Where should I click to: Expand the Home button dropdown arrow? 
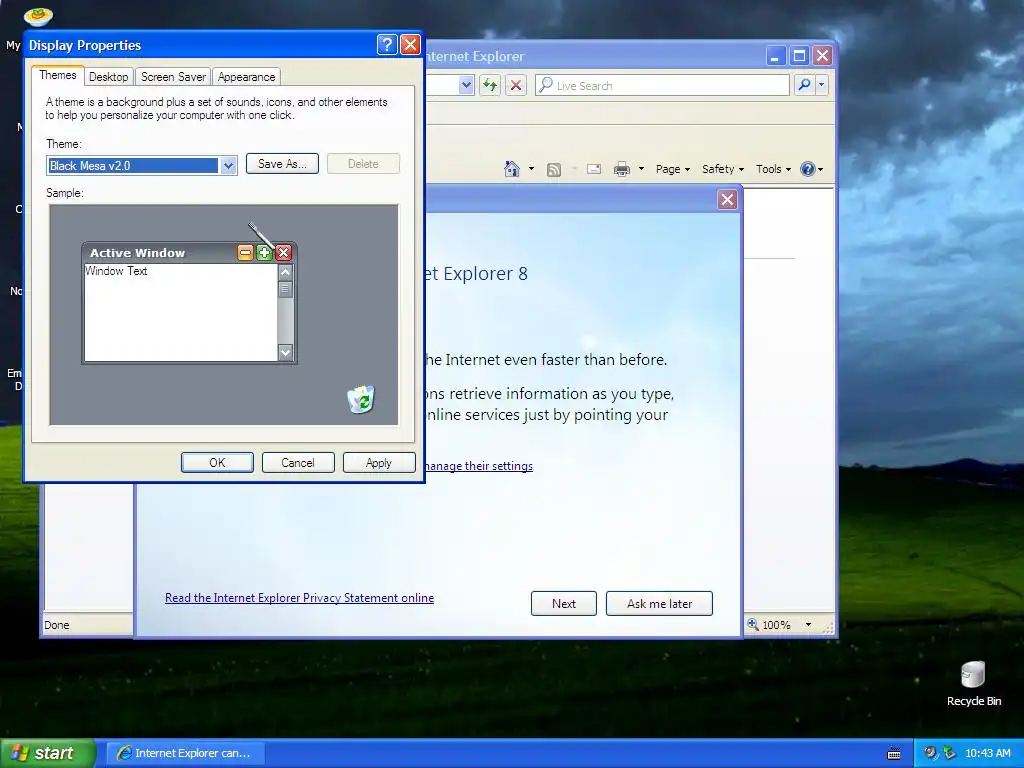531,169
